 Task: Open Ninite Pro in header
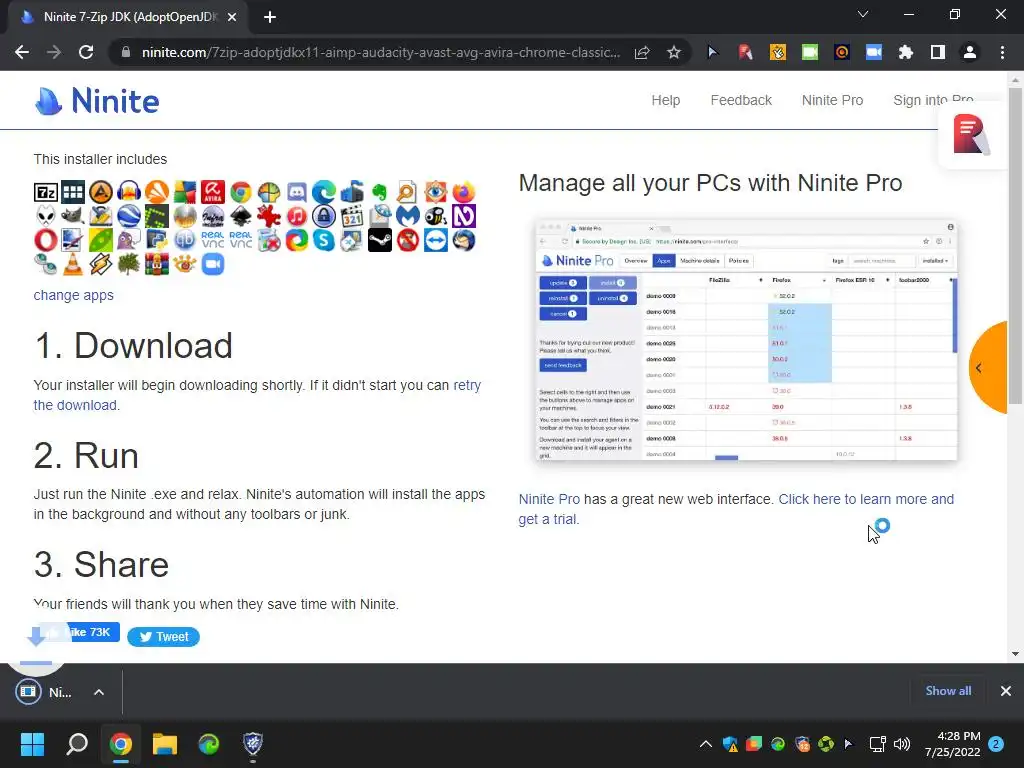point(832,100)
